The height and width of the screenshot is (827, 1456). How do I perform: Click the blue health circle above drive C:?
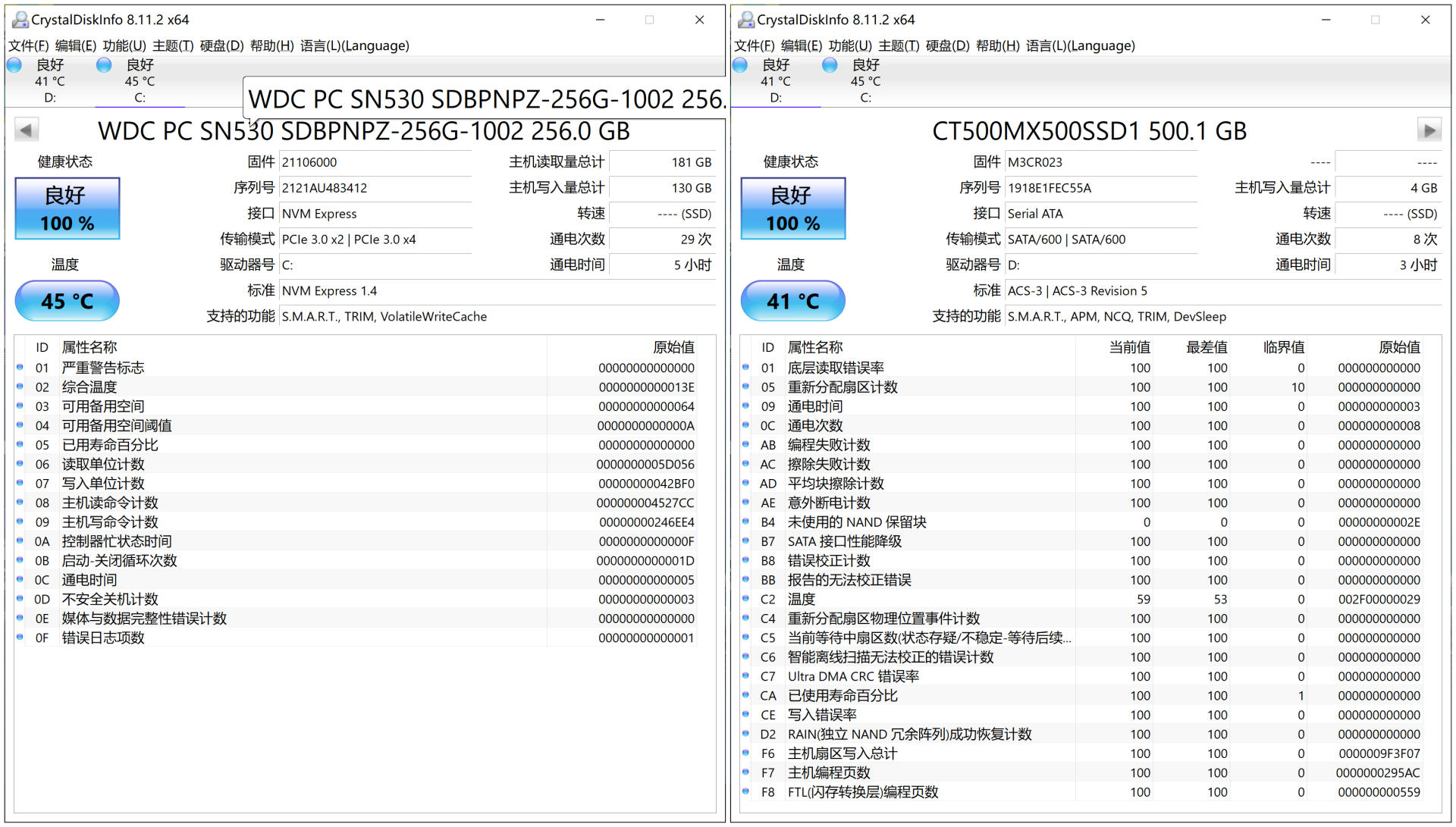click(x=103, y=65)
